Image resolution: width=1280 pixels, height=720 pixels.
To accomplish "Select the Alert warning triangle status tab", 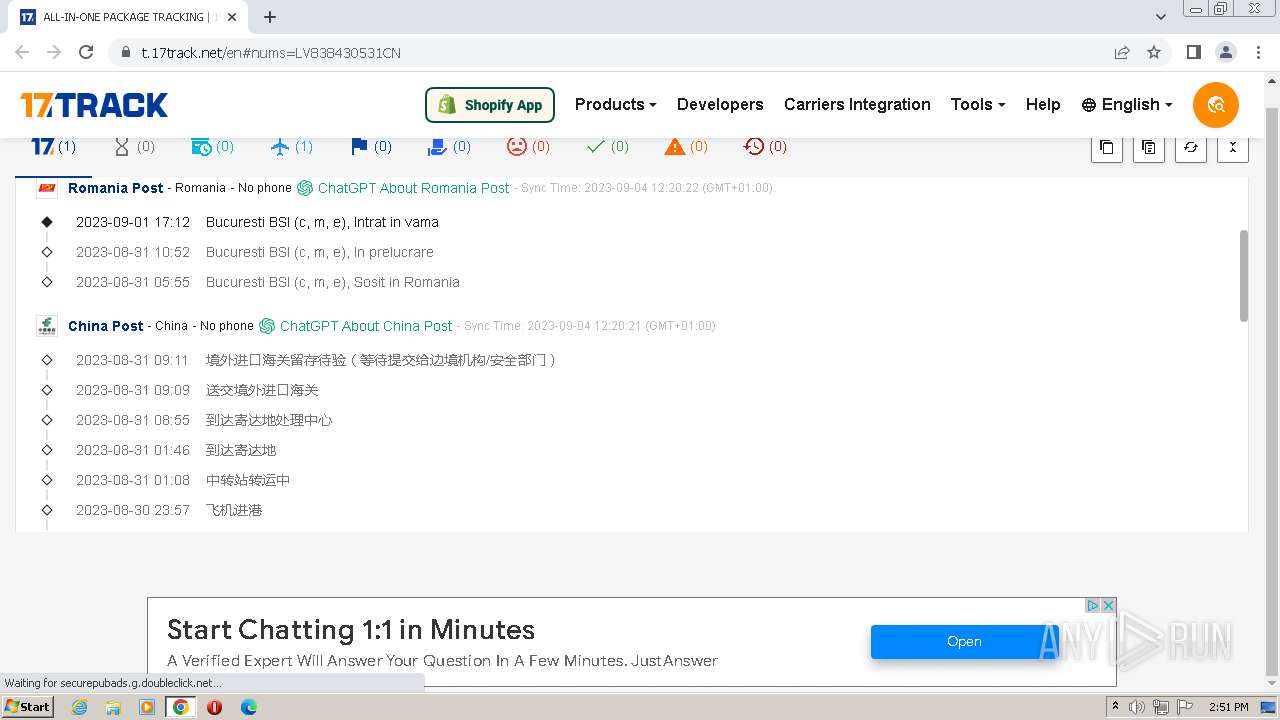I will (686, 147).
